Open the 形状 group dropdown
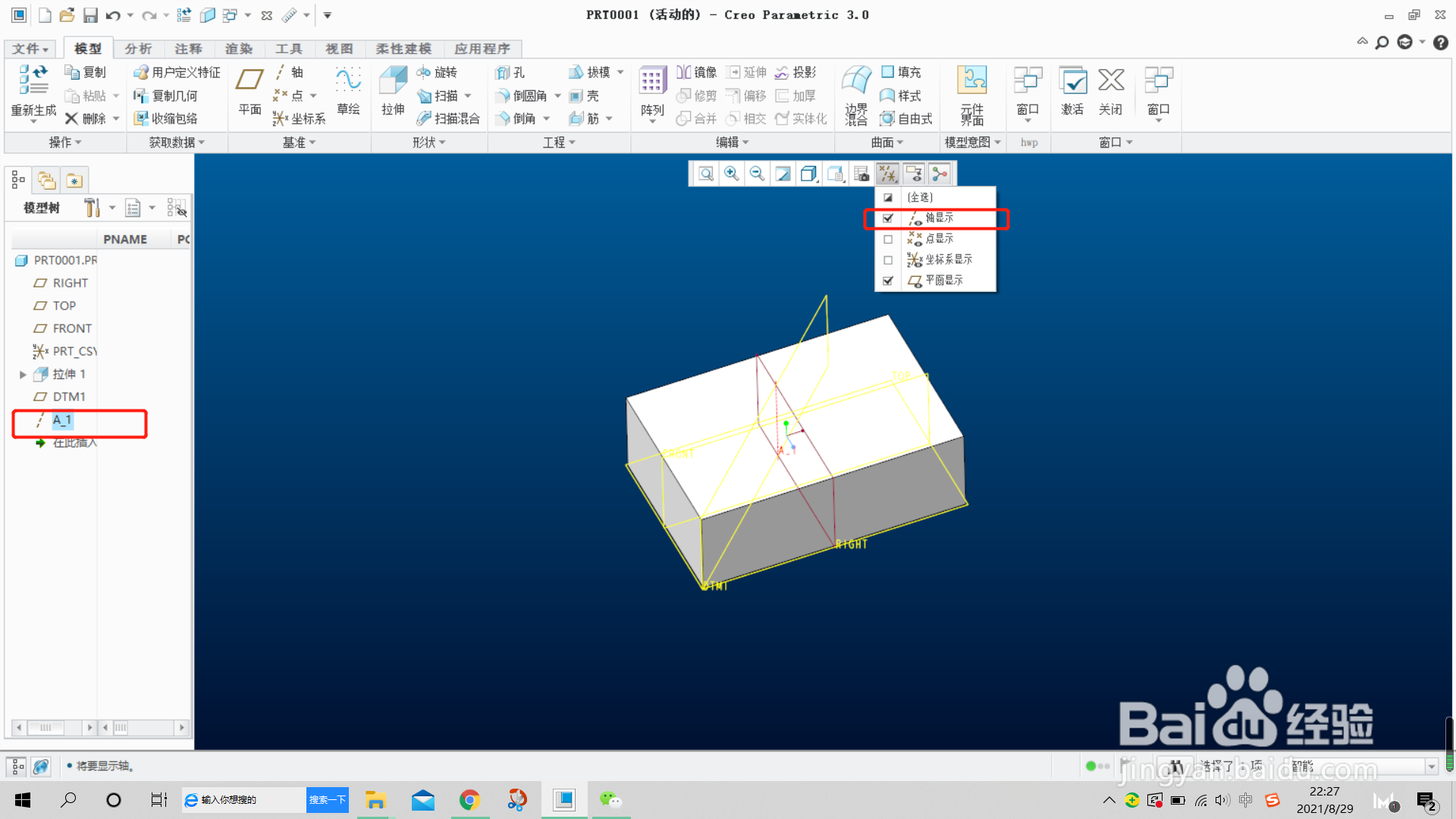 [x=429, y=143]
